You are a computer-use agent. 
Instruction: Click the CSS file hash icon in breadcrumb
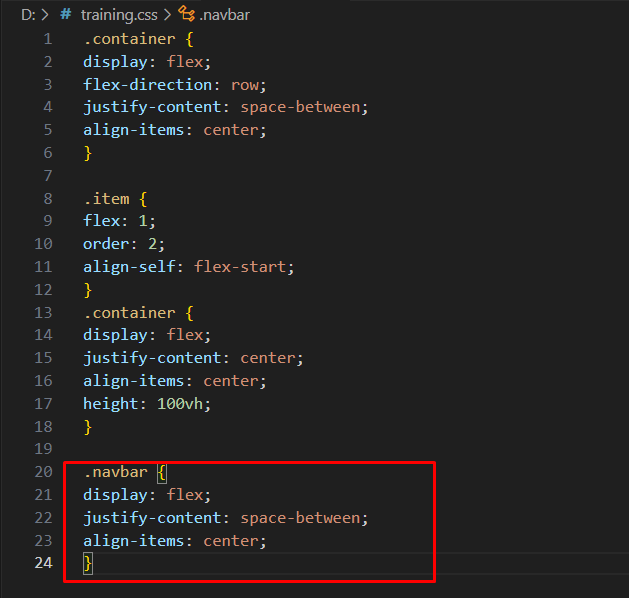65,15
